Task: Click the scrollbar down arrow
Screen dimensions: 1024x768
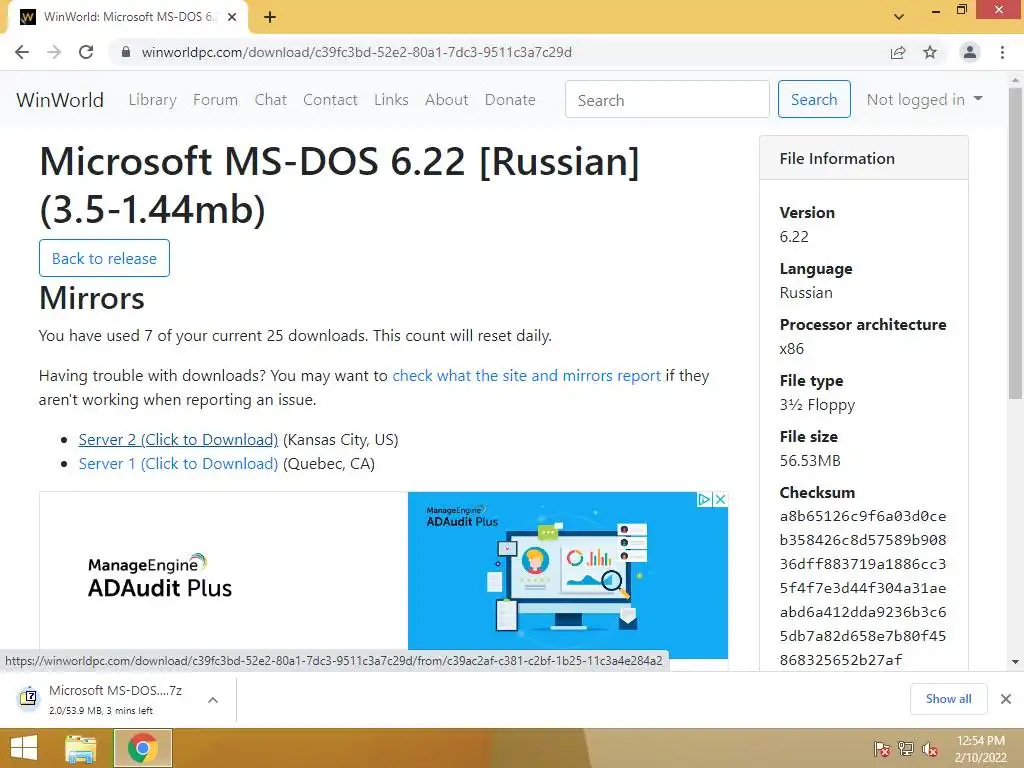Action: click(x=1016, y=662)
